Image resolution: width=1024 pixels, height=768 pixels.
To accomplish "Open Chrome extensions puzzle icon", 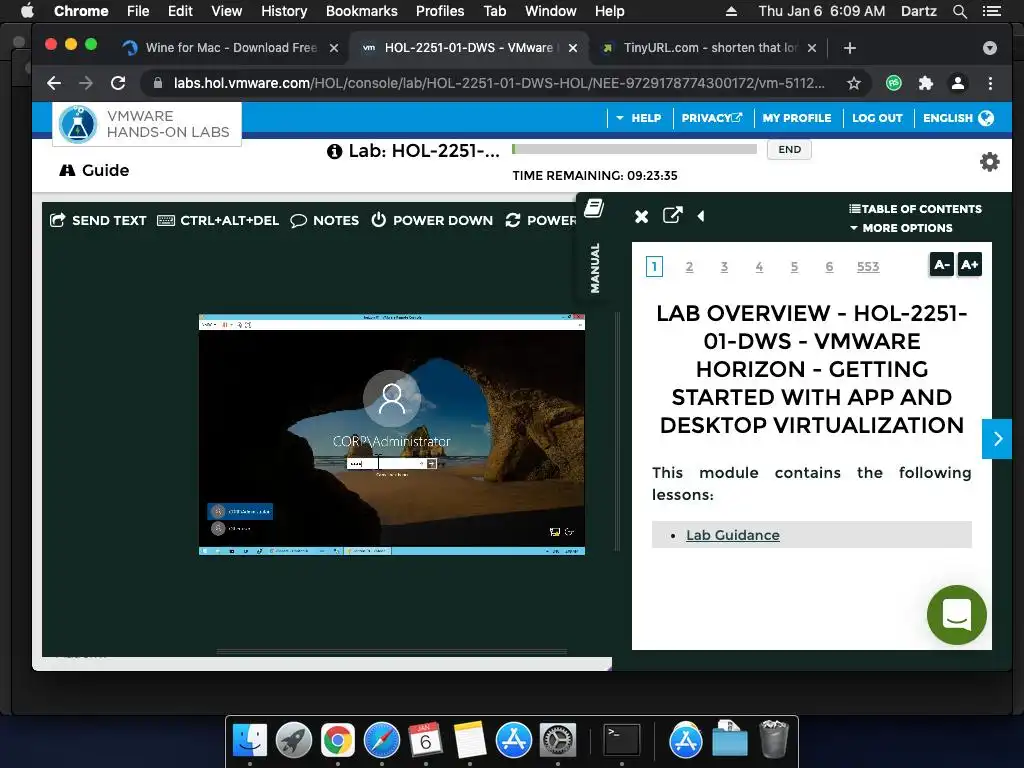I will coord(925,83).
